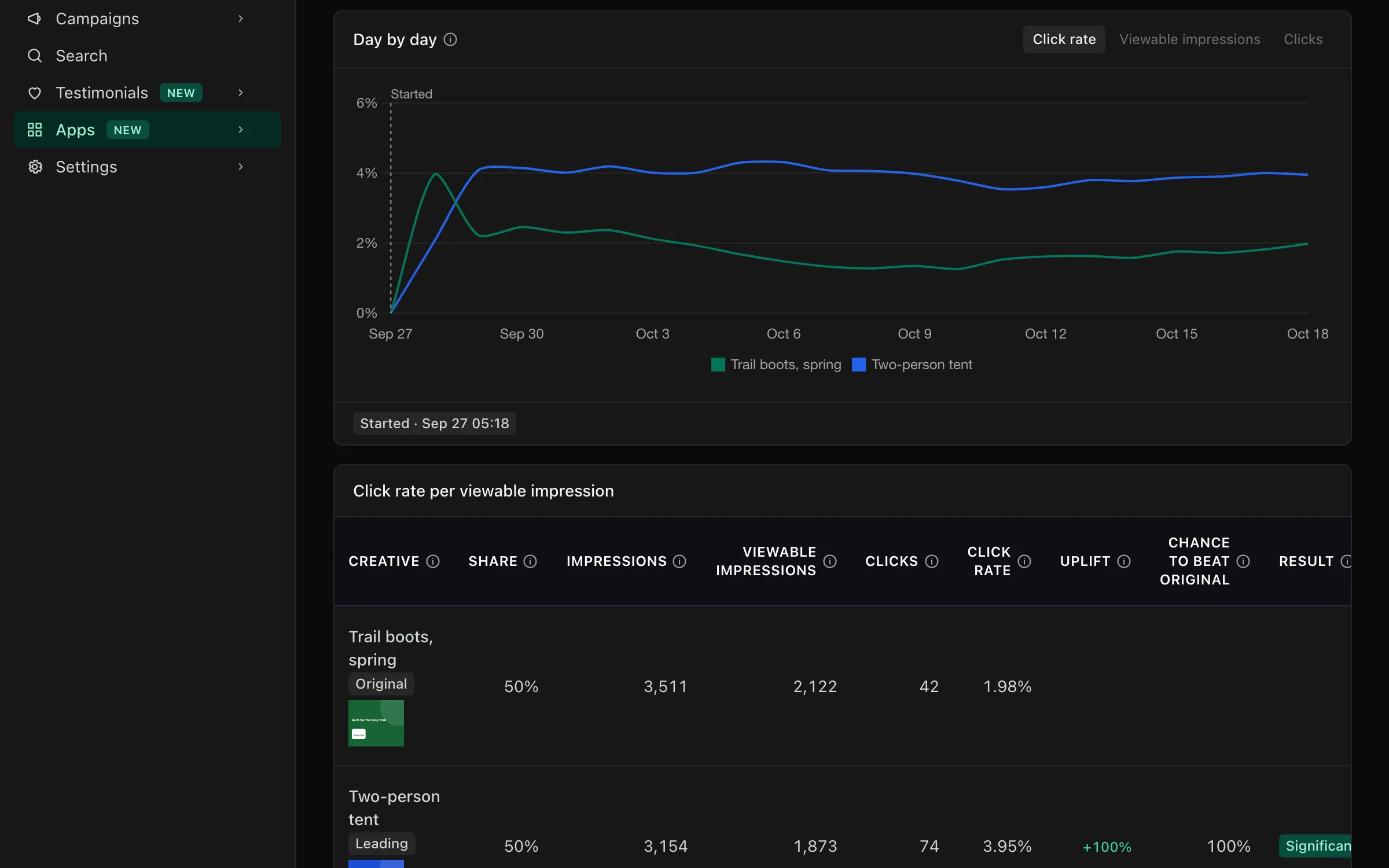The width and height of the screenshot is (1389, 868).
Task: Click info icon beside IMPRESSIONS column header
Action: (679, 561)
